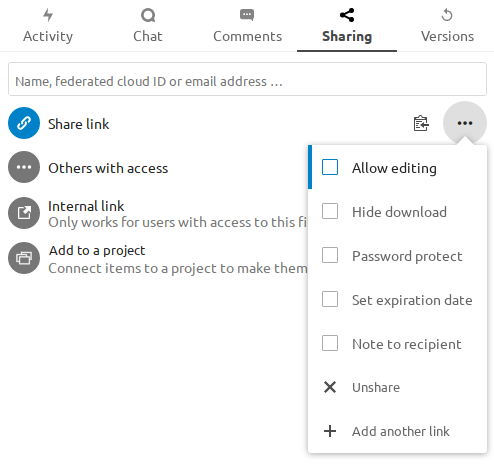Switch to the Chat tab
The image size is (494, 464).
click(148, 26)
